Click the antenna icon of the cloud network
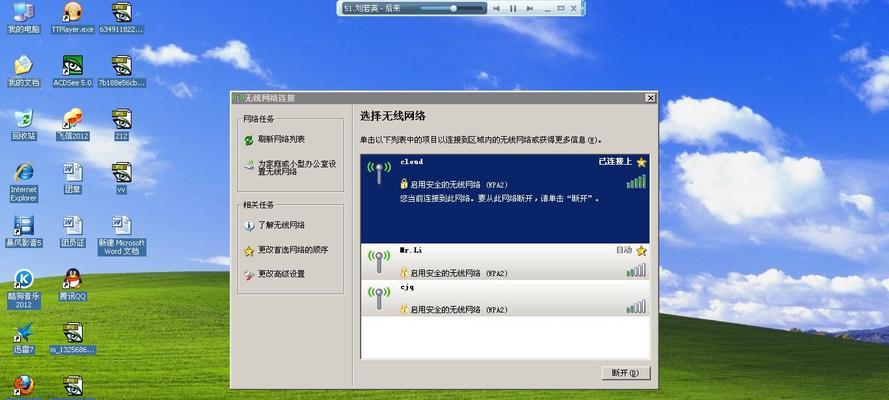Image resolution: width=889 pixels, height=400 pixels. pos(379,172)
